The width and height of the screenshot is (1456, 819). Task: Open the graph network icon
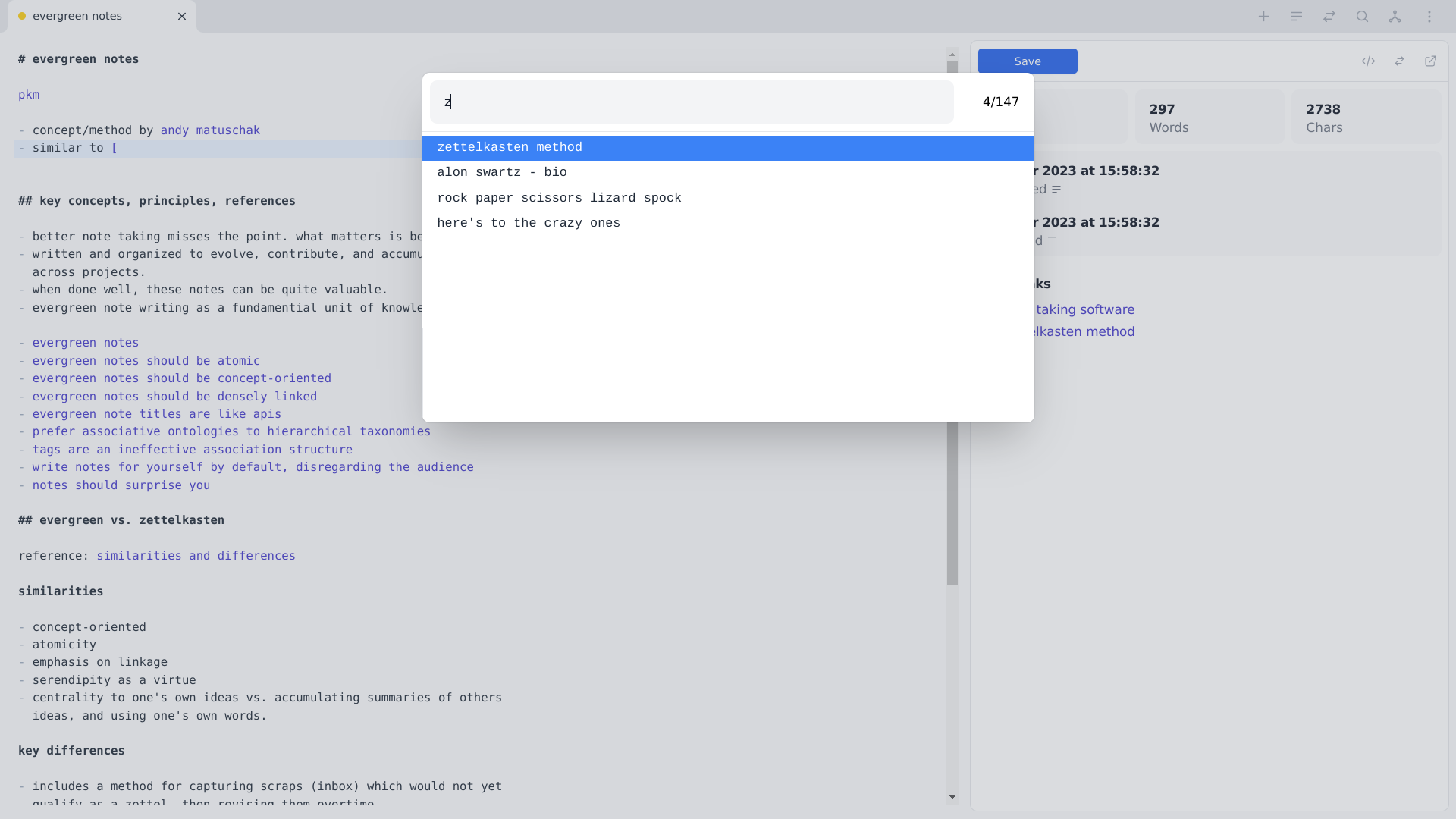(1395, 16)
